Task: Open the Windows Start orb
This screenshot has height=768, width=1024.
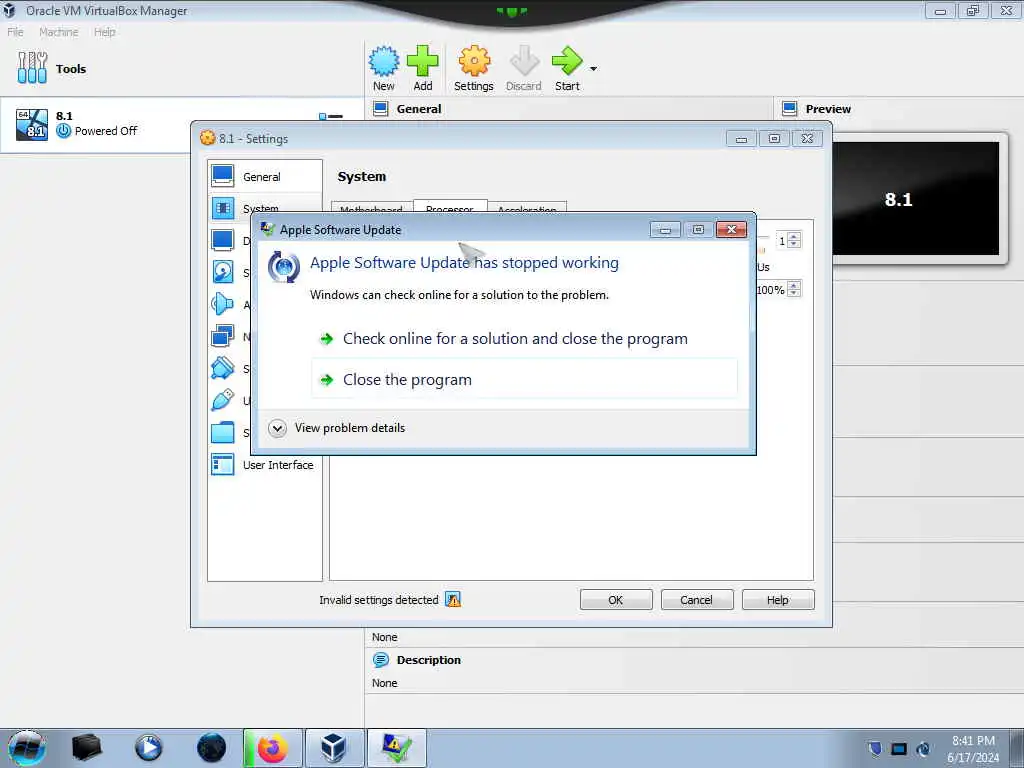Action: pyautogui.click(x=27, y=748)
